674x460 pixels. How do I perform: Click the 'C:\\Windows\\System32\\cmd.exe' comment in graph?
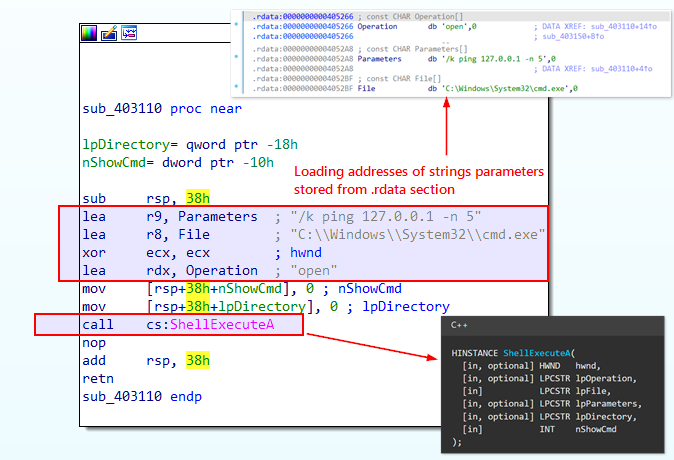(418, 235)
